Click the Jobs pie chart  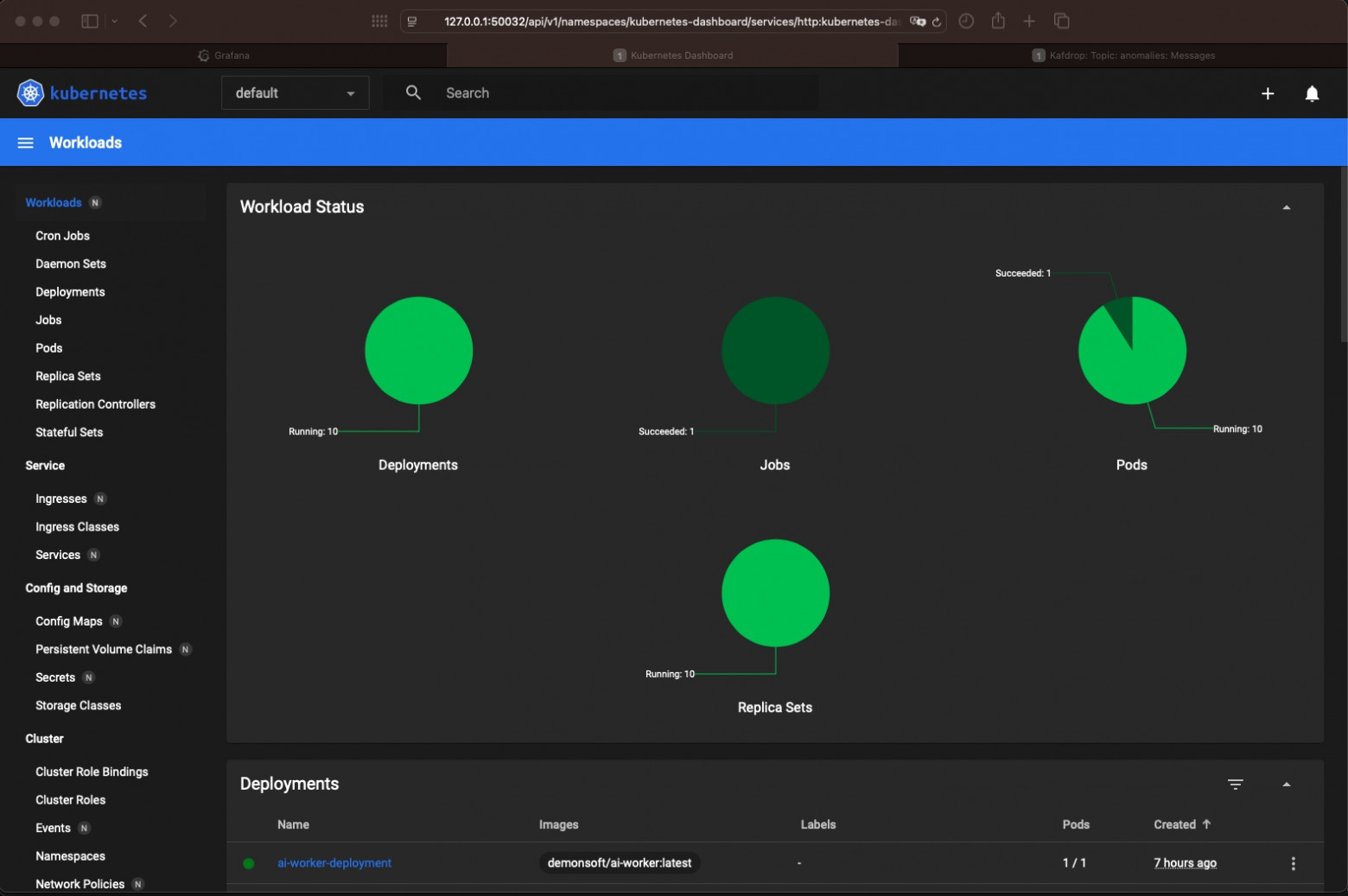click(x=775, y=351)
